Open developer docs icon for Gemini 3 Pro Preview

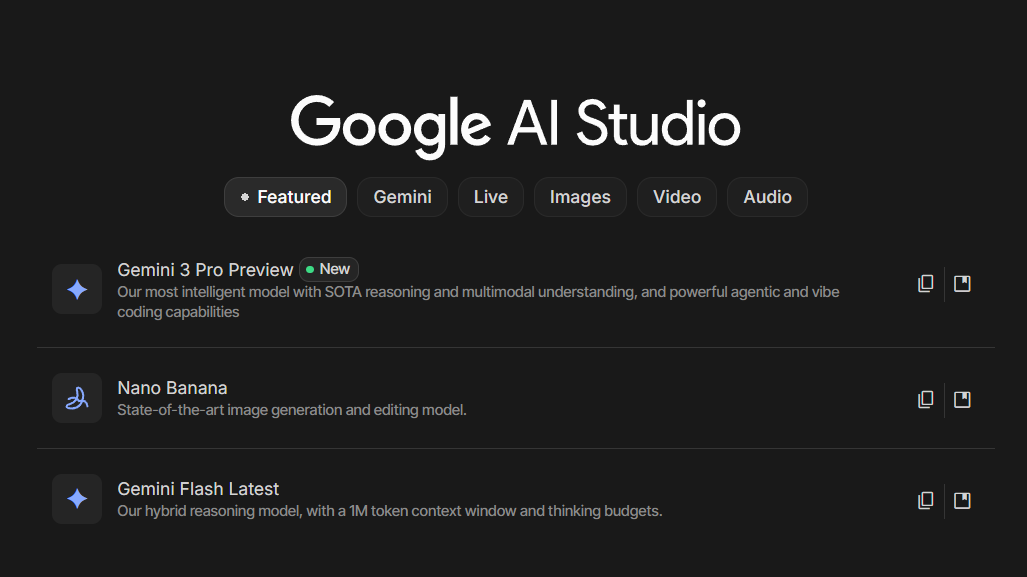click(x=962, y=284)
